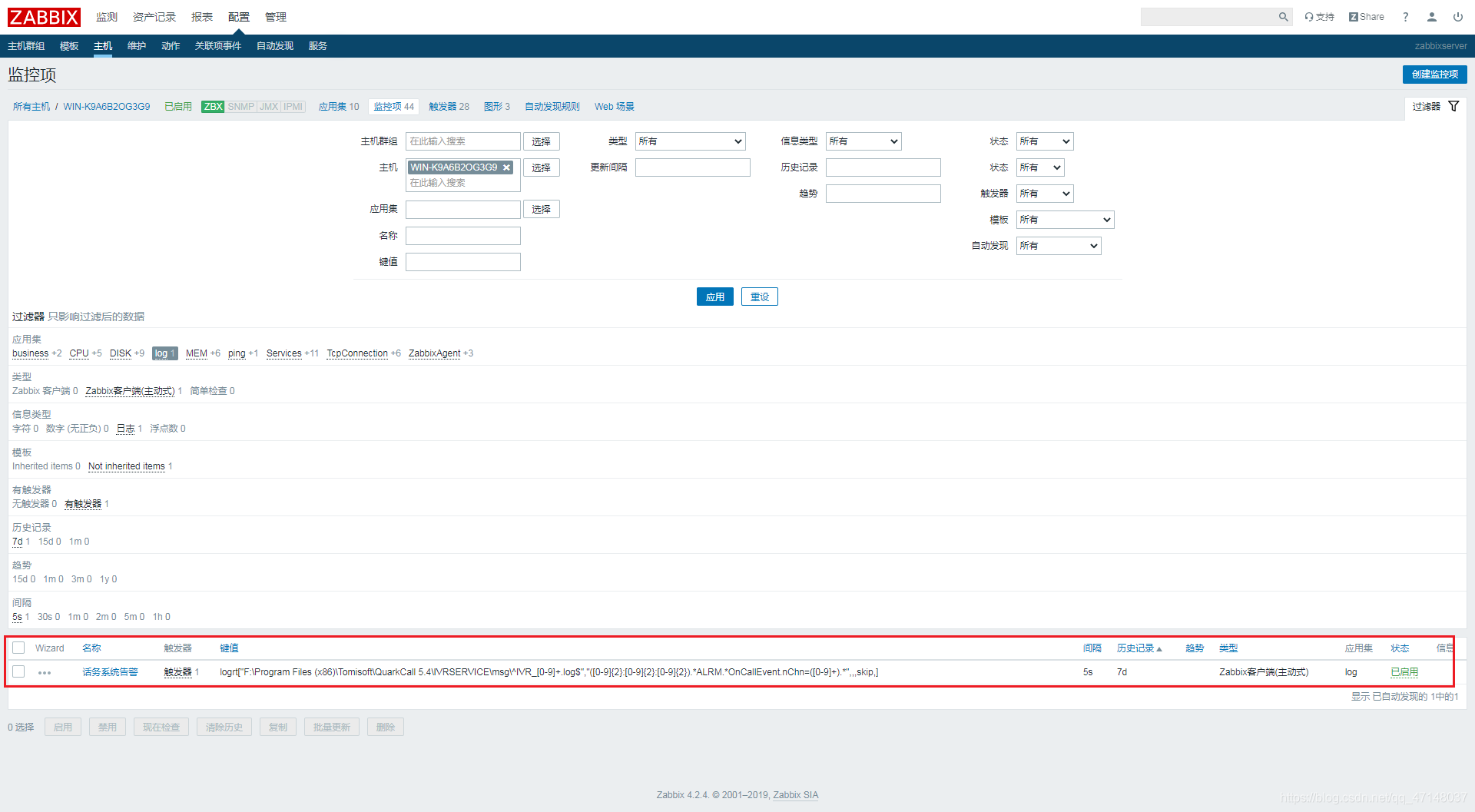Click 选择 next to 应用集 field
The height and width of the screenshot is (812, 1475).
(x=542, y=209)
